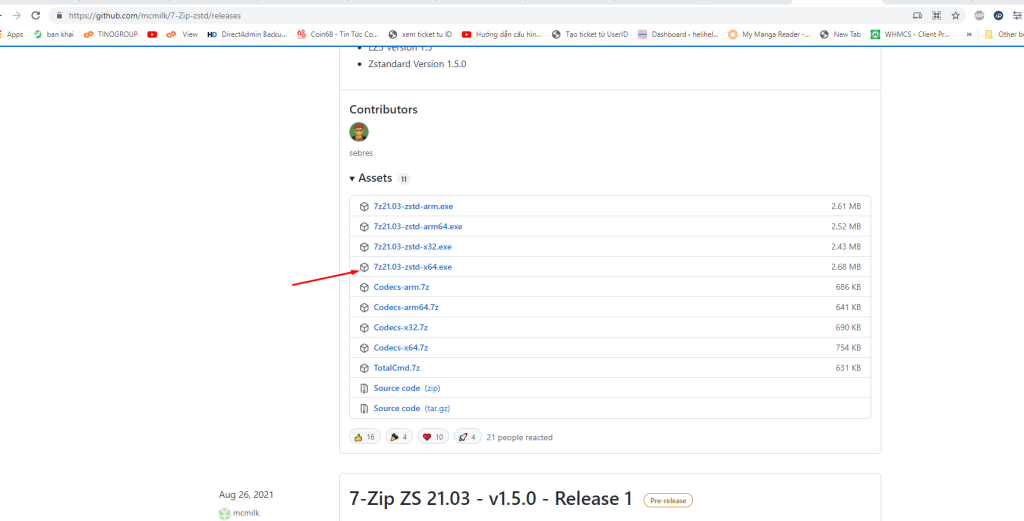Click package icon beside 7z21.03-zstd-arm.exe
The image size is (1024, 521).
[x=364, y=206]
